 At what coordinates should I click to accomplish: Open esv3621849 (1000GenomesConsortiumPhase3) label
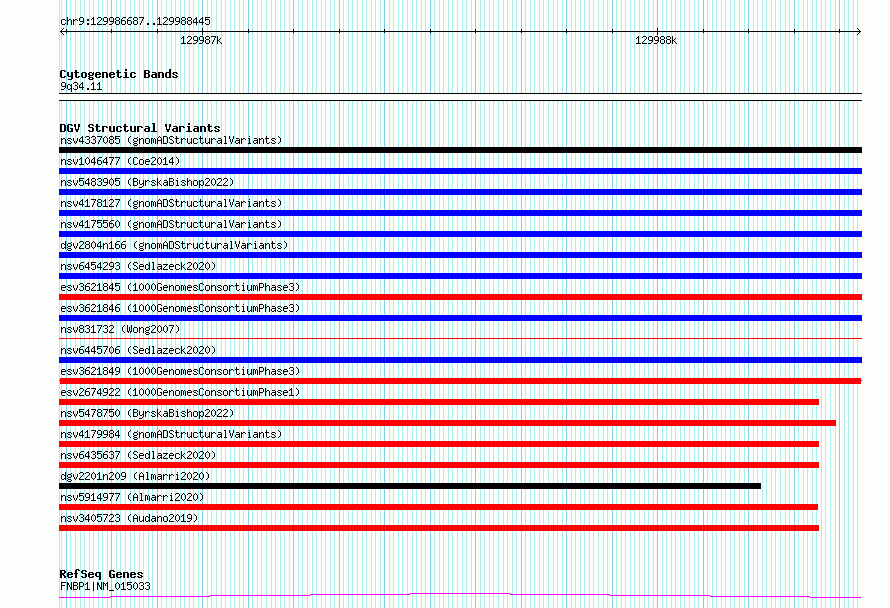(x=180, y=371)
